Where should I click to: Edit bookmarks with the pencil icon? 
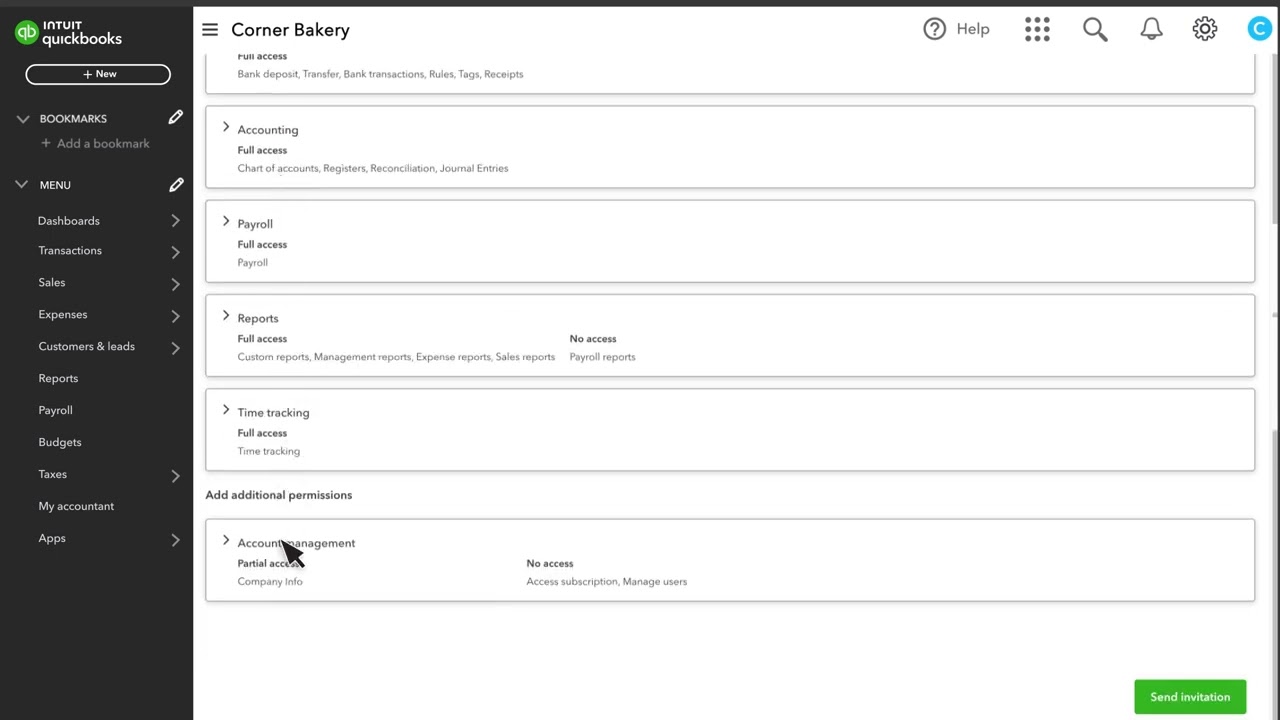click(x=176, y=118)
